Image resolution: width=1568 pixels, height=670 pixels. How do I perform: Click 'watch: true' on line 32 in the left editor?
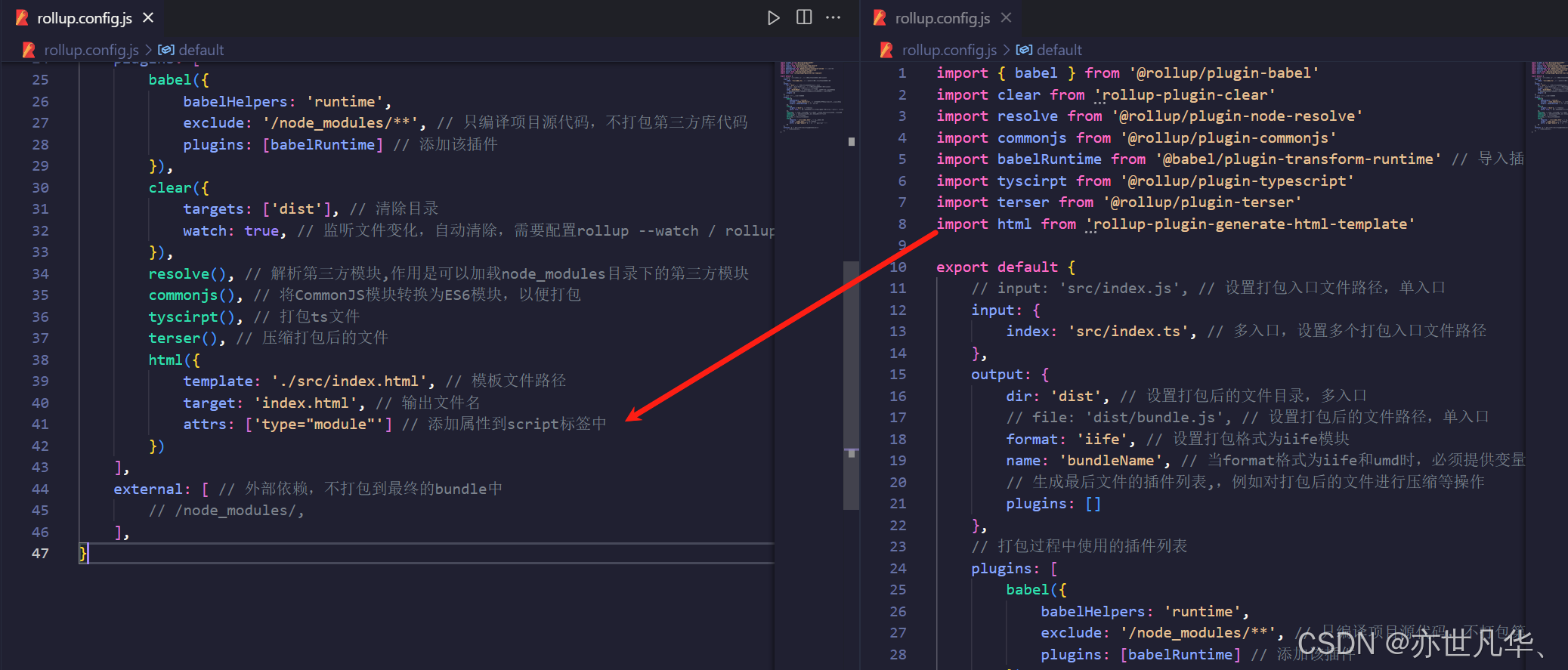230,231
